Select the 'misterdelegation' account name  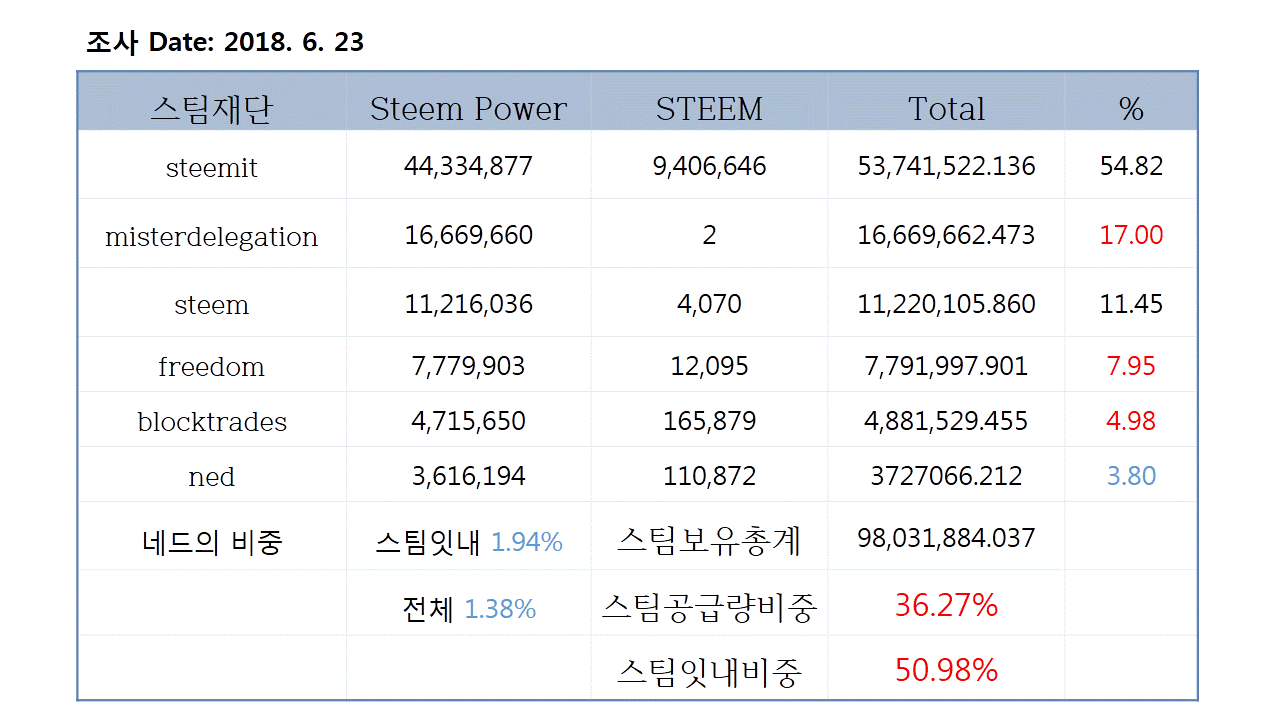click(211, 236)
